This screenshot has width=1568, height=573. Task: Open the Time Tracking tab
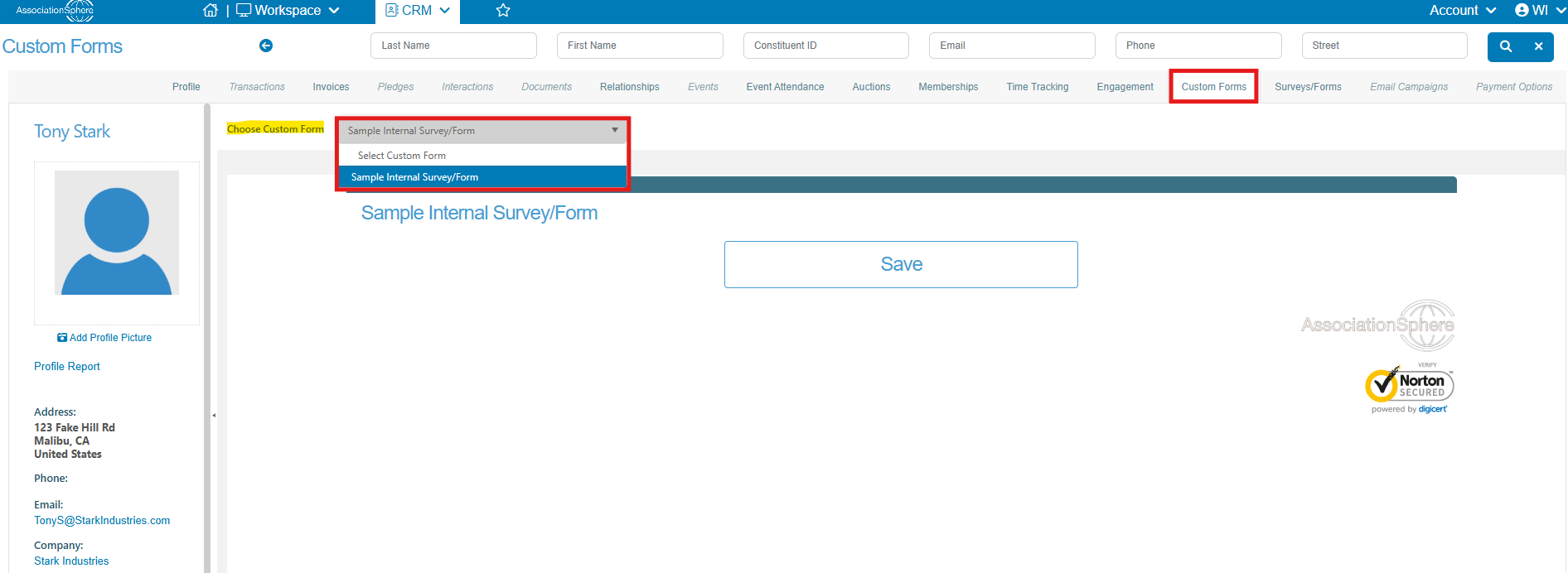1038,87
